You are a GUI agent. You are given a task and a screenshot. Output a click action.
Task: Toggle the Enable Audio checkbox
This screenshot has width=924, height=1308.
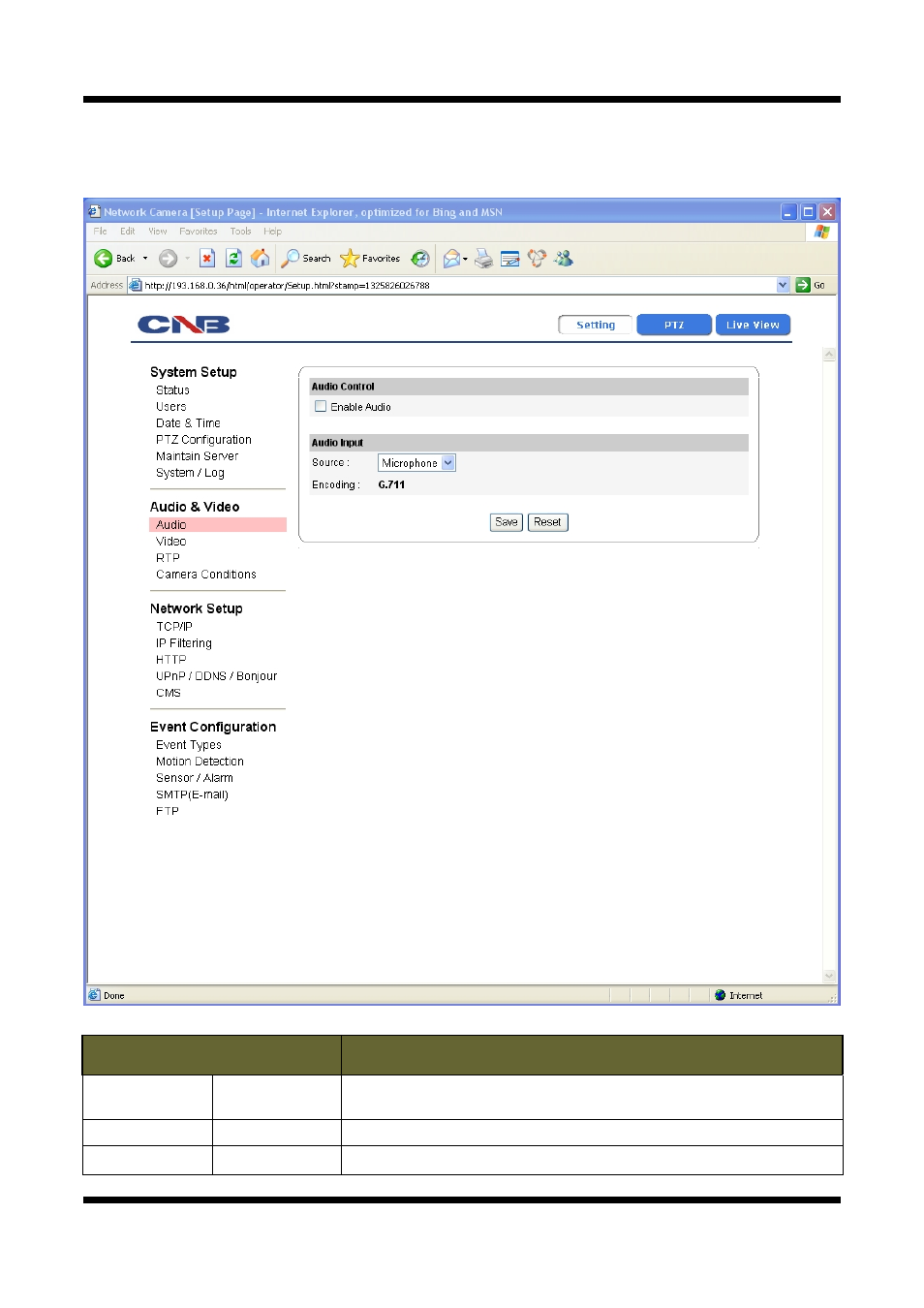321,407
